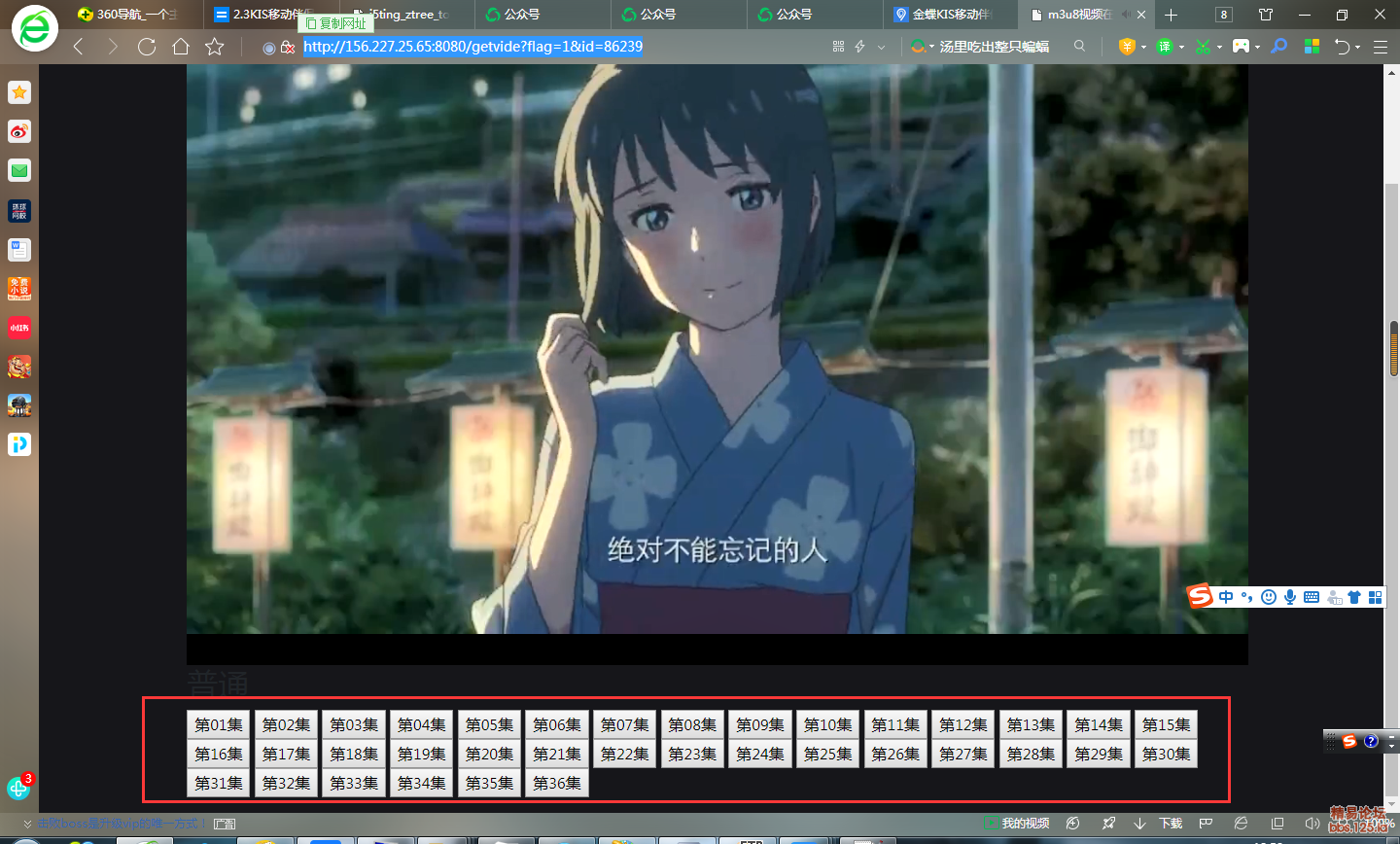Toggle Sogou input Chinese mode 中
The width and height of the screenshot is (1400, 844).
(1225, 597)
